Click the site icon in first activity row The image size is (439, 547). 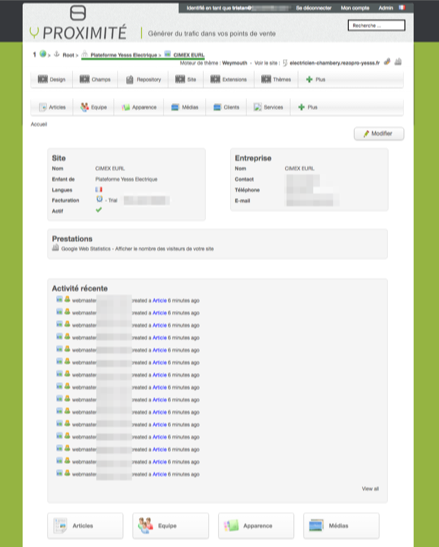(59, 299)
